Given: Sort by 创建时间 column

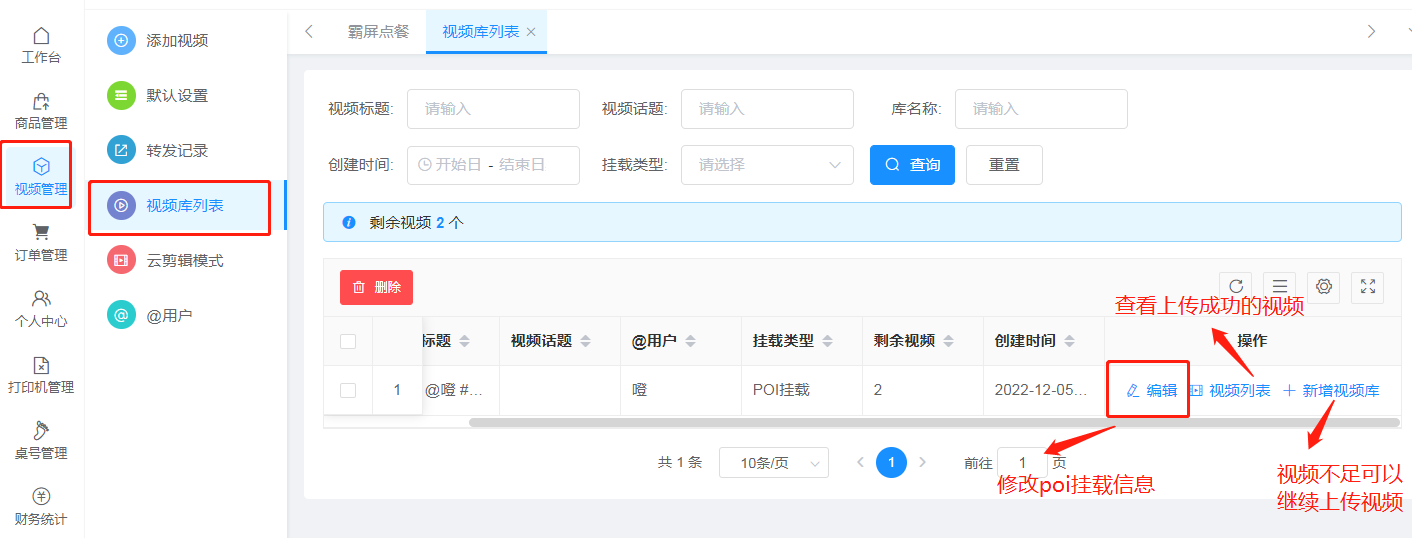Looking at the screenshot, I should click(1068, 341).
